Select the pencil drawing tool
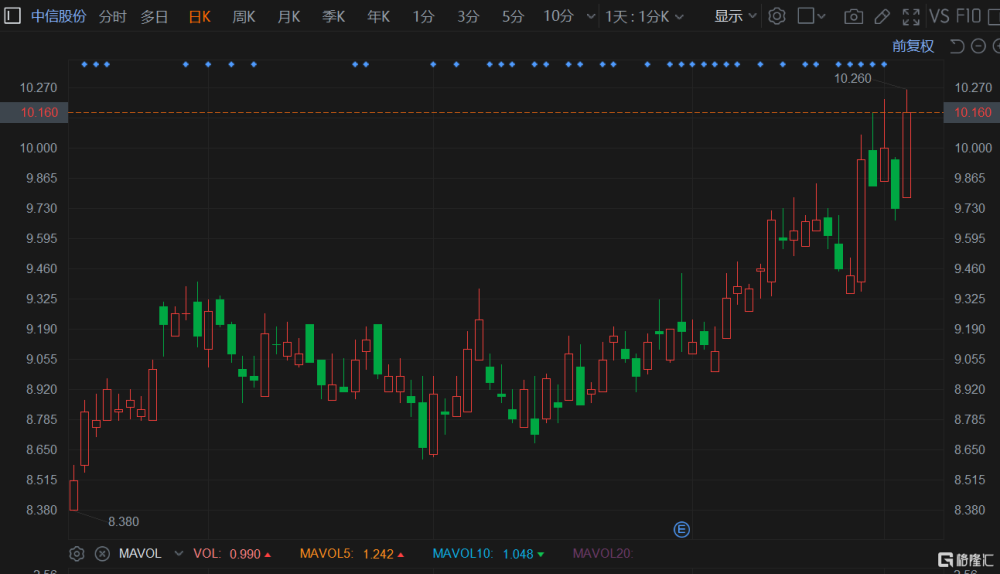The height and width of the screenshot is (574, 1000). coord(881,16)
